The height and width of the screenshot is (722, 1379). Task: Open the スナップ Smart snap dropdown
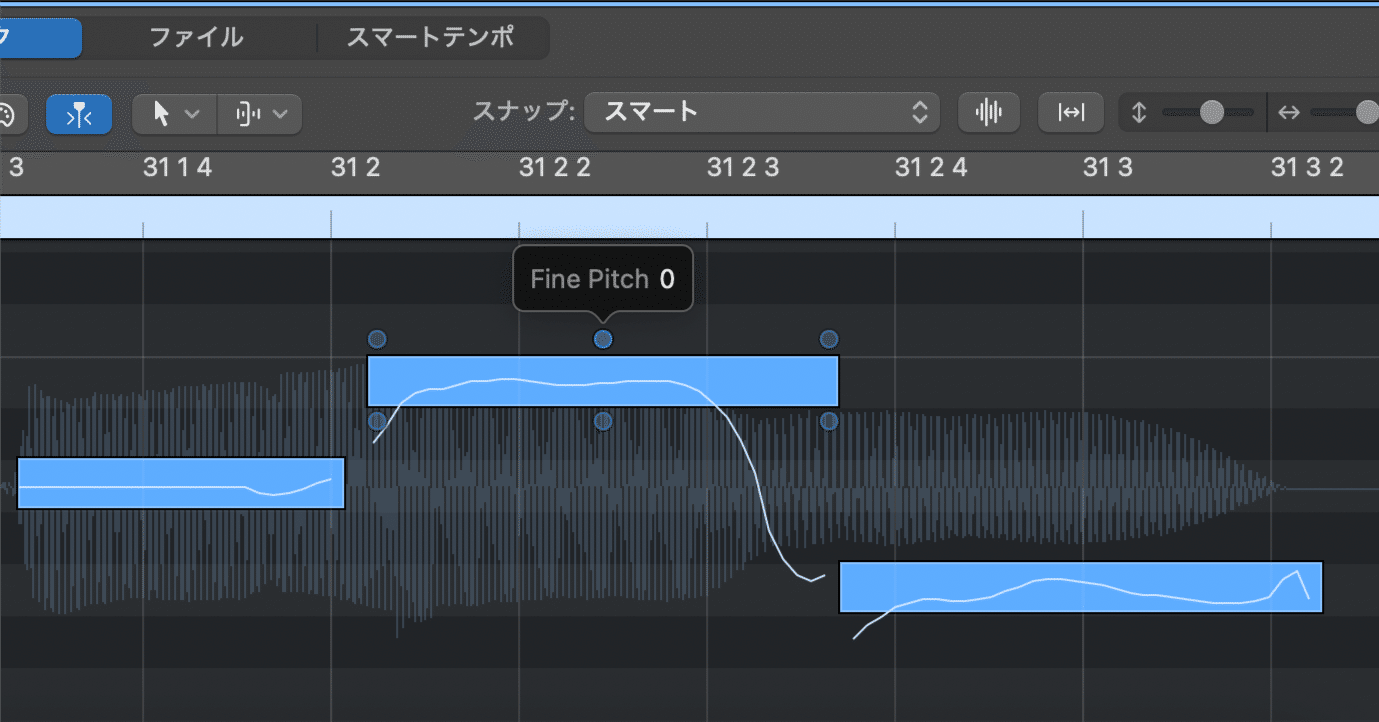[x=762, y=112]
